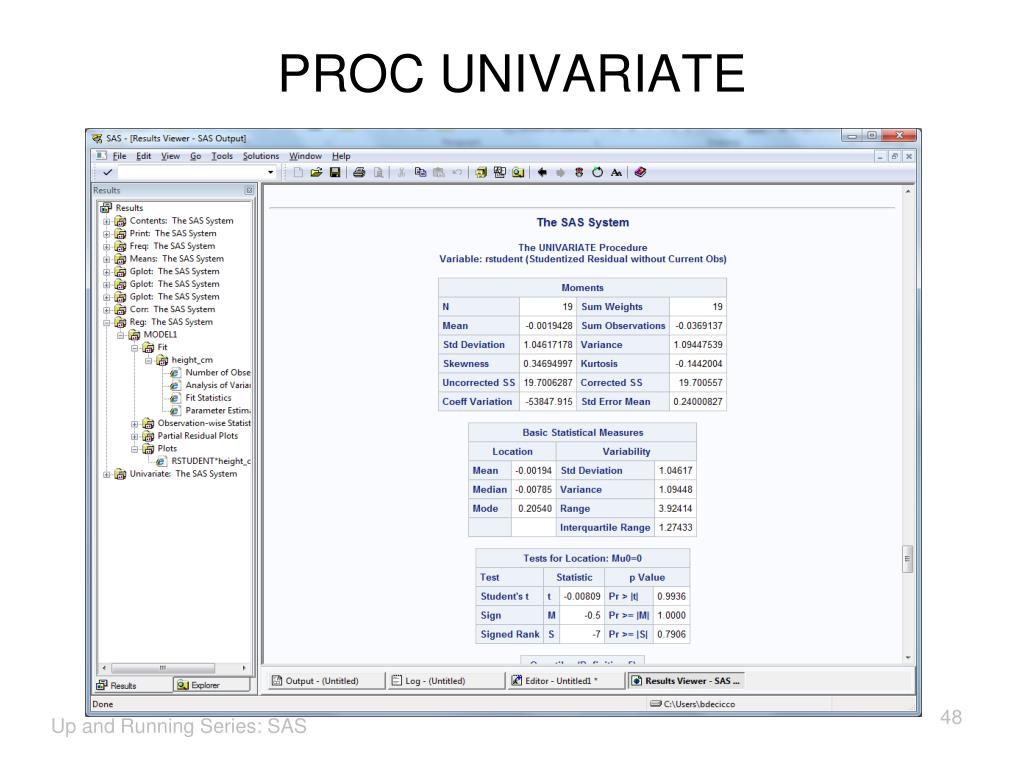Click inside the command input box

(192, 172)
